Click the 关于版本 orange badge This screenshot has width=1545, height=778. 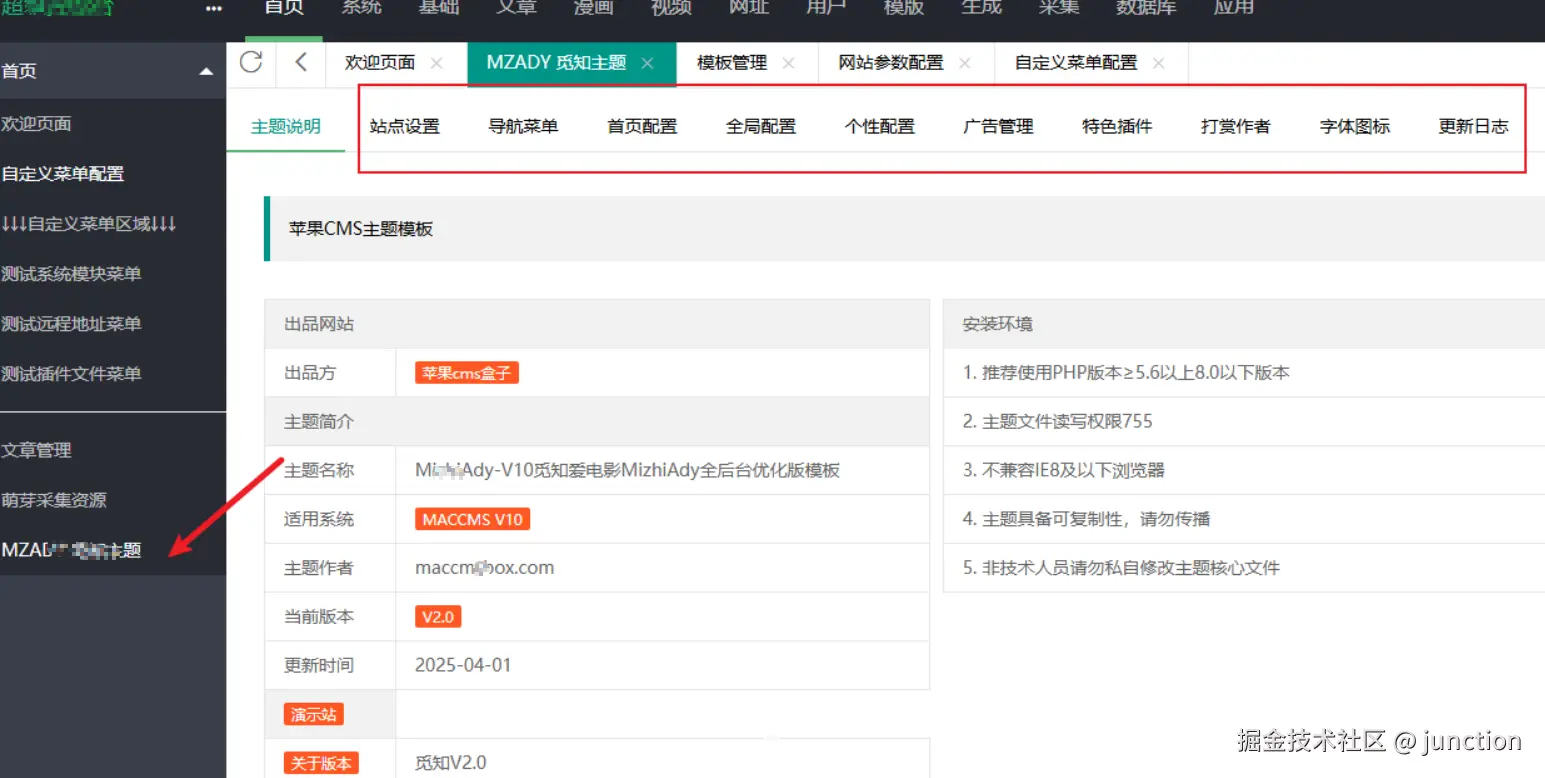click(x=321, y=763)
